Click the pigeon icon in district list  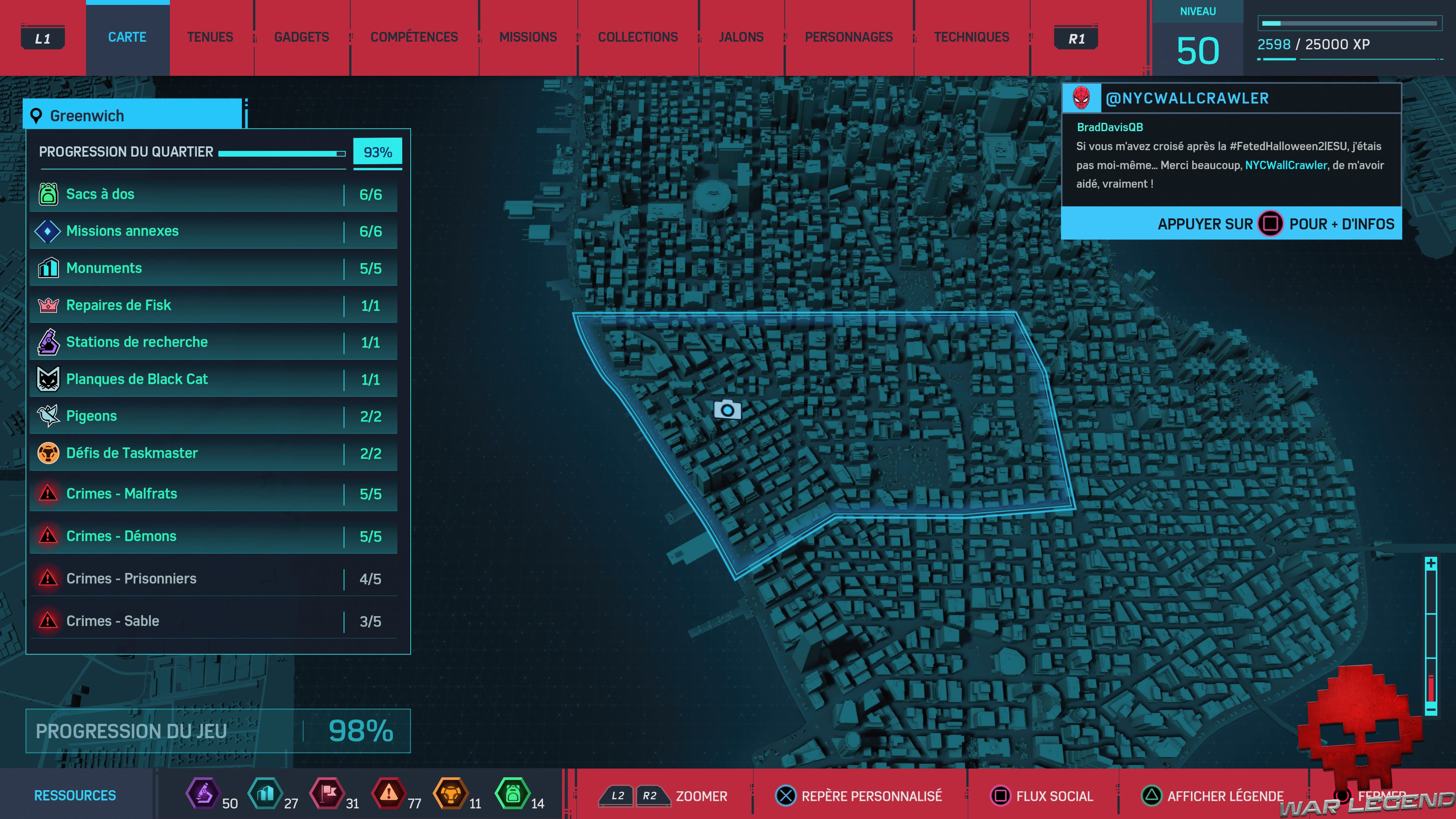point(48,416)
